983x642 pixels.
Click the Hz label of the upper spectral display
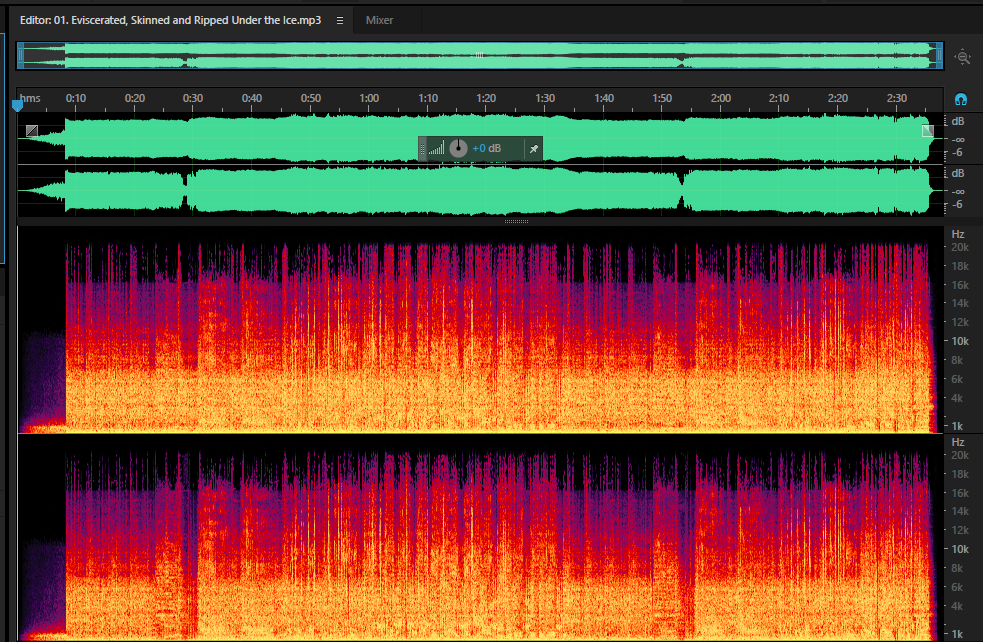tap(958, 234)
